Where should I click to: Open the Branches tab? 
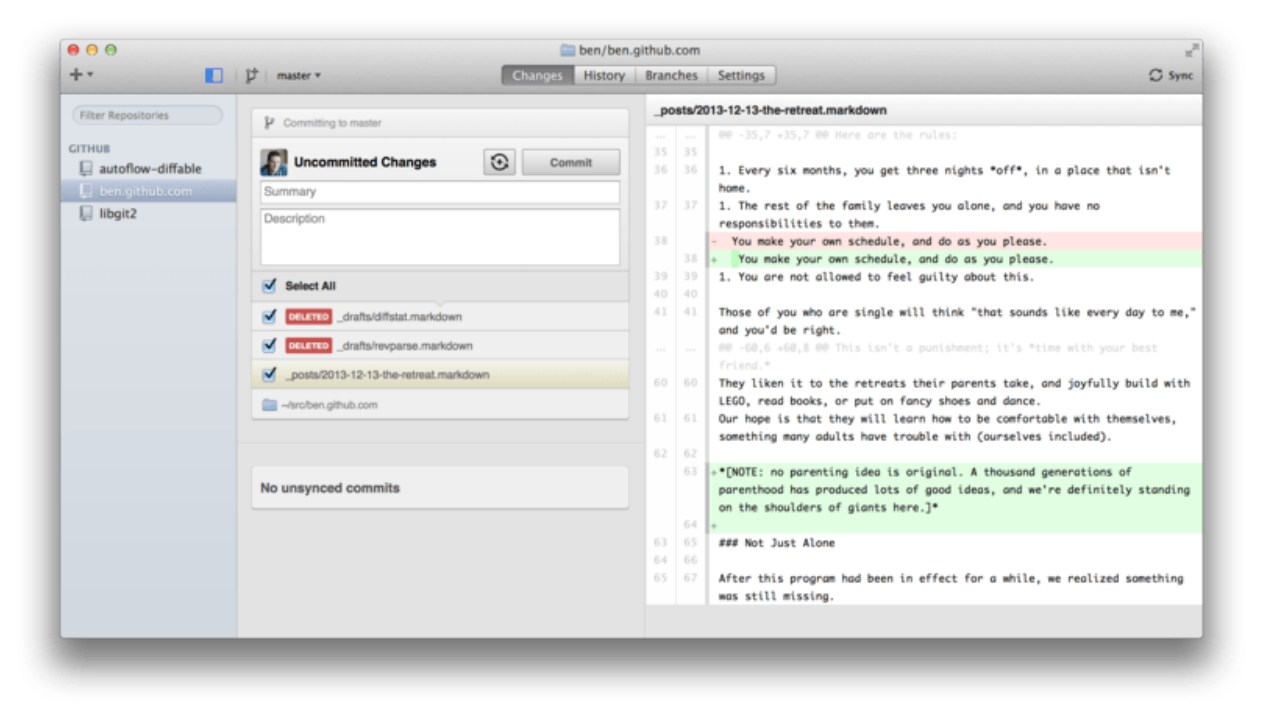(x=671, y=75)
